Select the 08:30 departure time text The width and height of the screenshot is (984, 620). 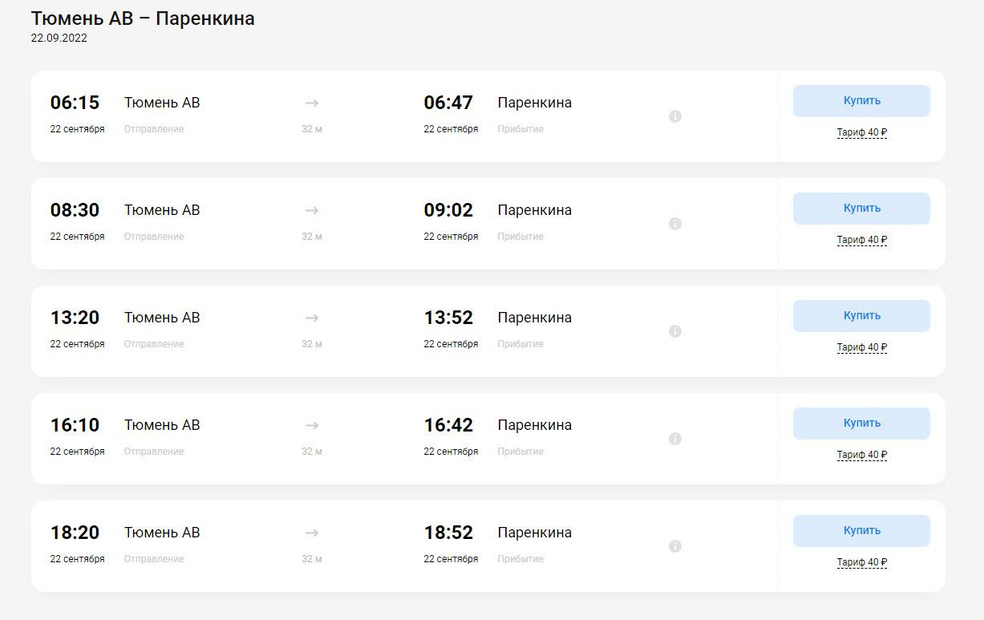click(75, 210)
